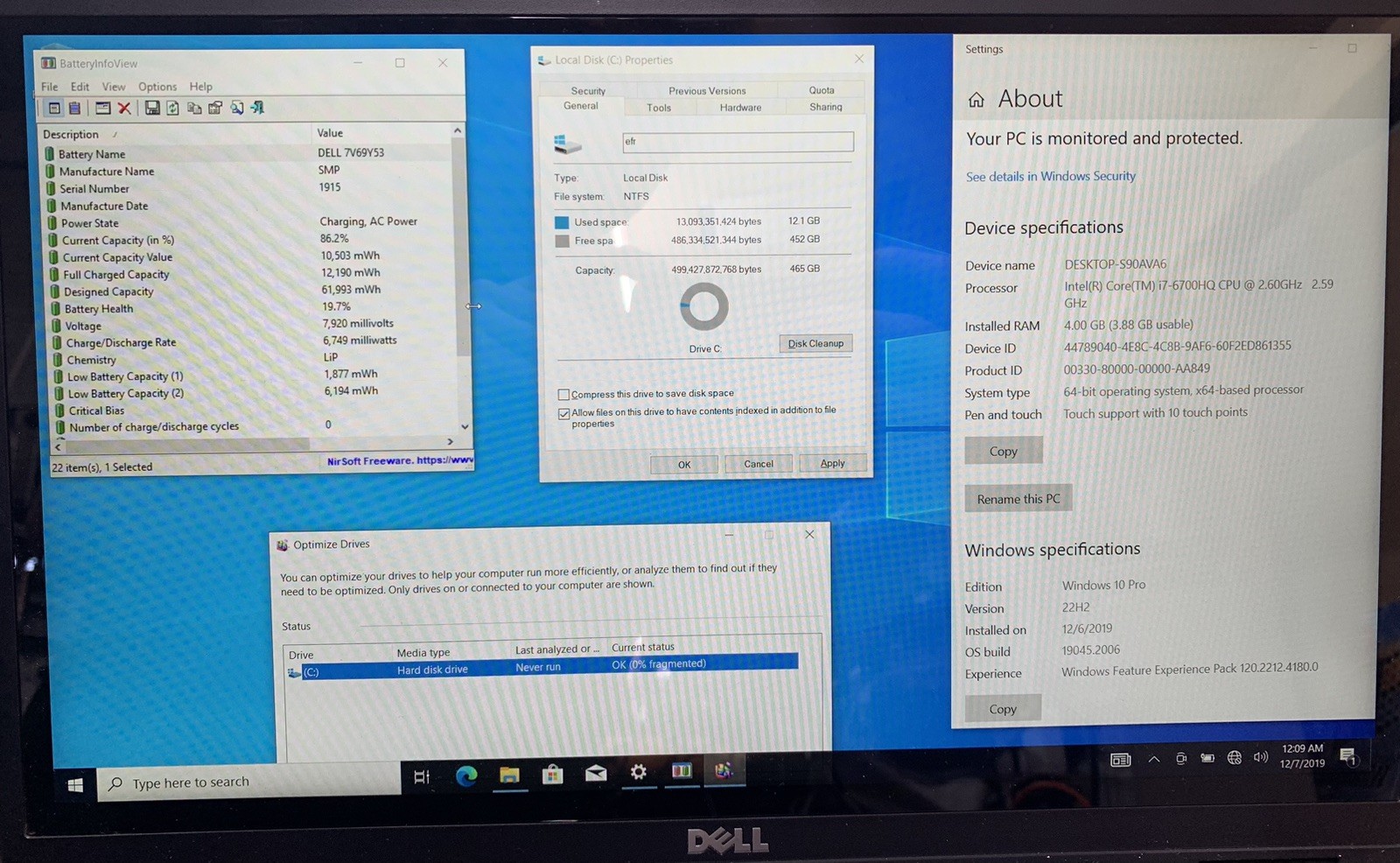Enable Compress this drive to save disk space
1400x863 pixels.
pos(563,395)
